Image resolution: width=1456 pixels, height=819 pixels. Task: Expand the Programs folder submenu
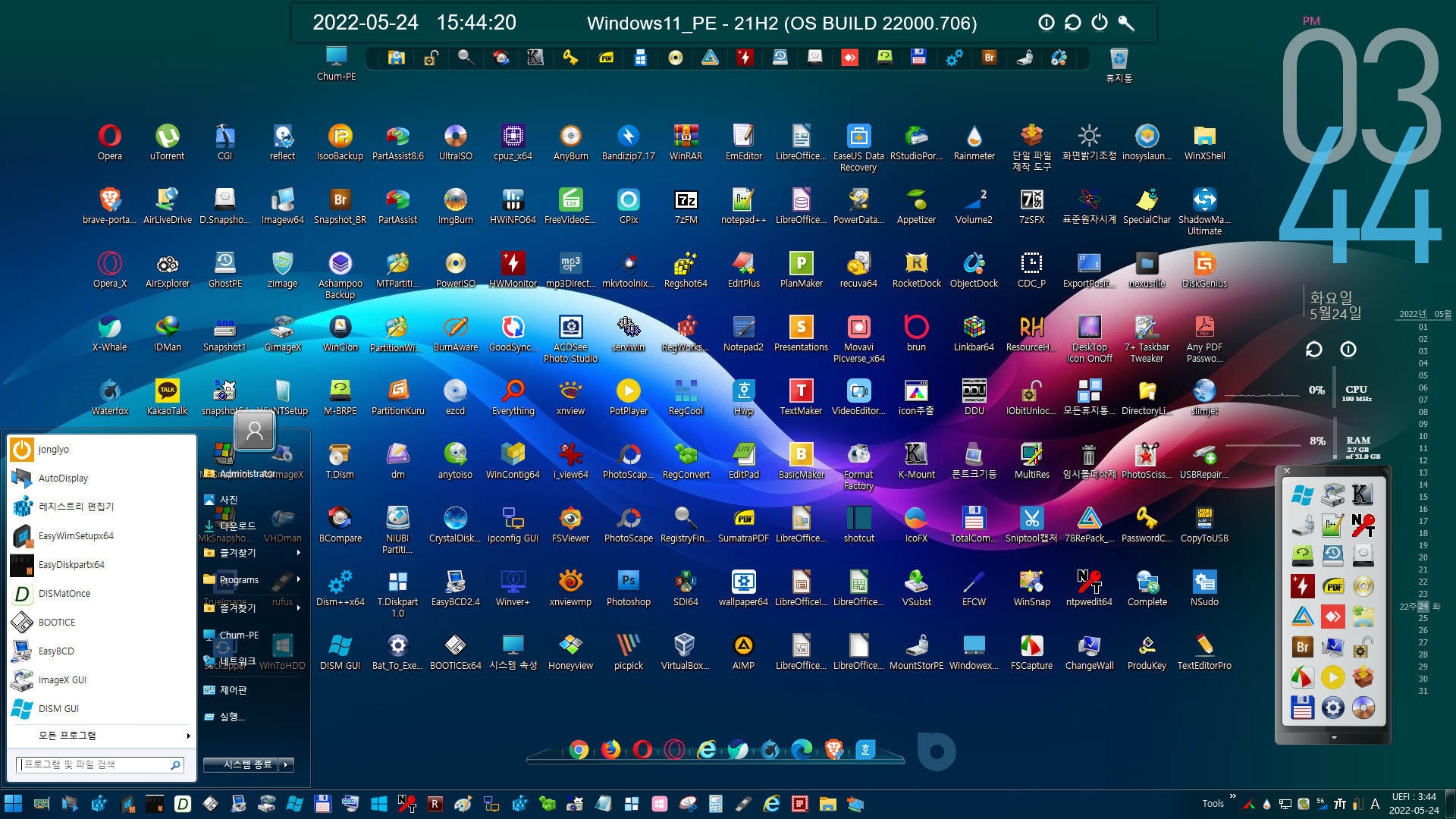tap(253, 580)
